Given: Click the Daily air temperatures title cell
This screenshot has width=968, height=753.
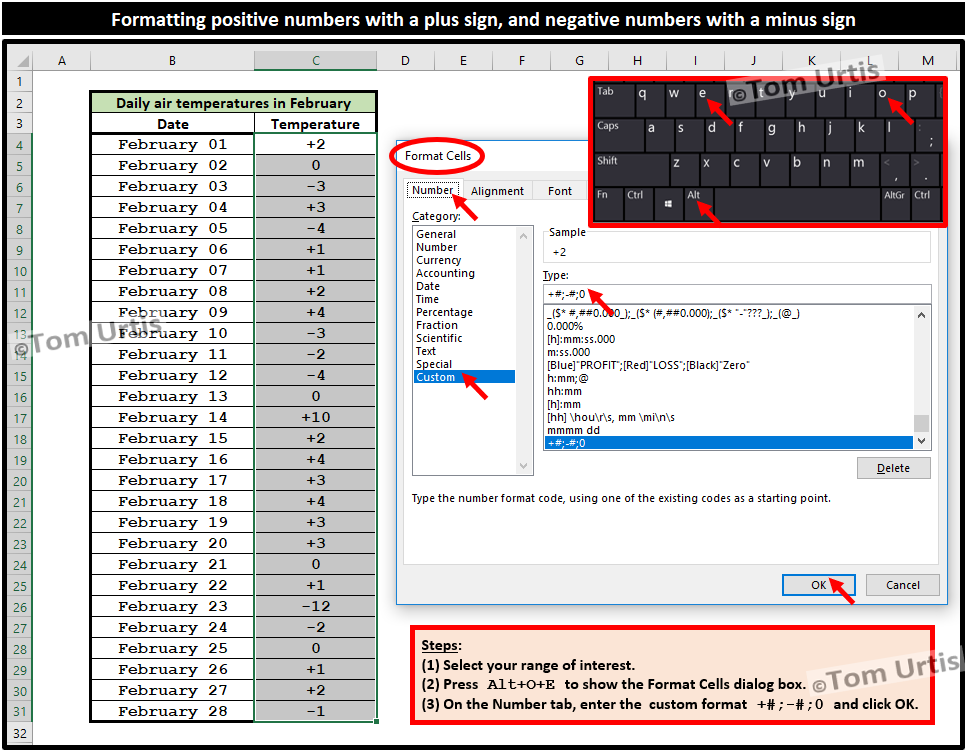Looking at the screenshot, I should [x=233, y=102].
